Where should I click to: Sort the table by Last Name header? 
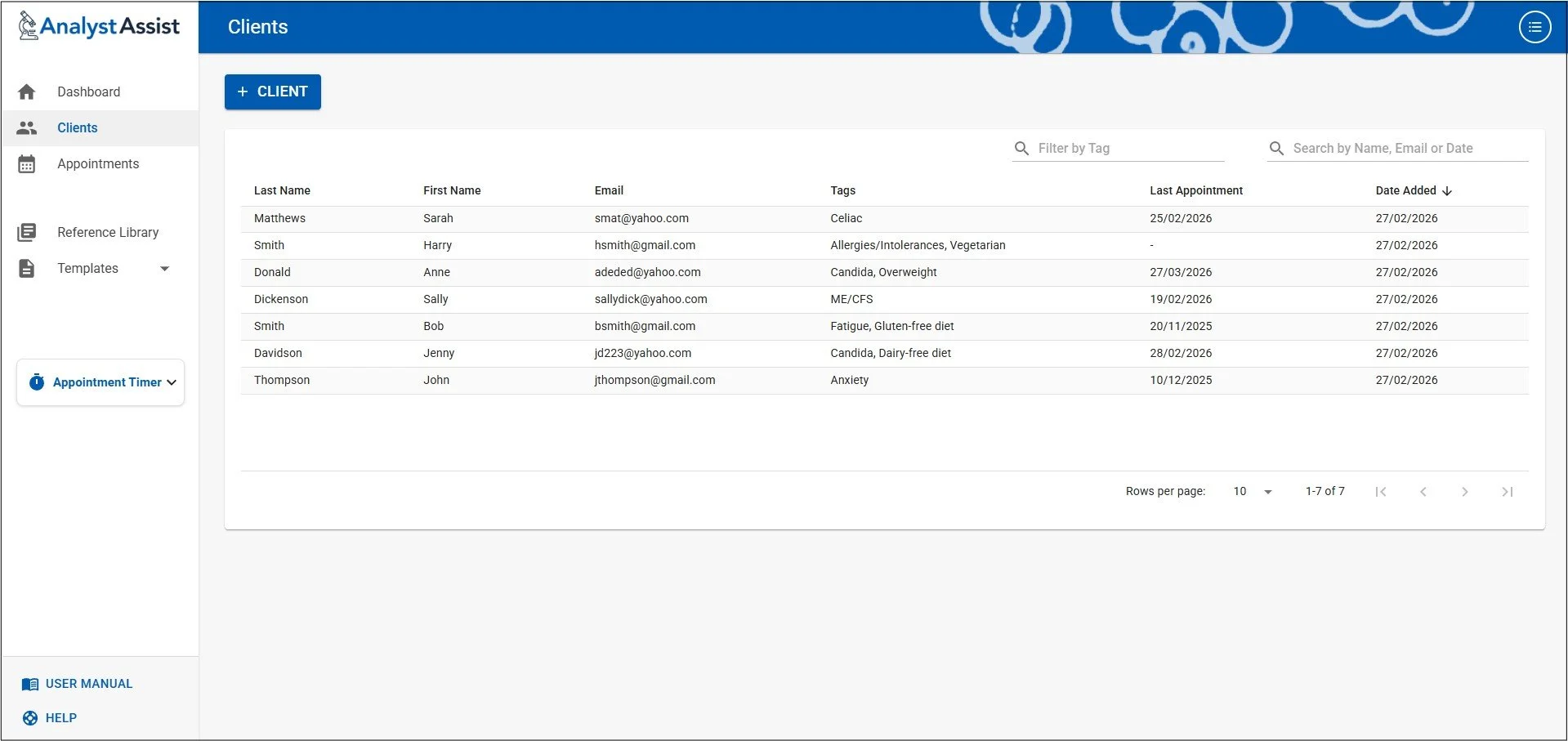(282, 190)
